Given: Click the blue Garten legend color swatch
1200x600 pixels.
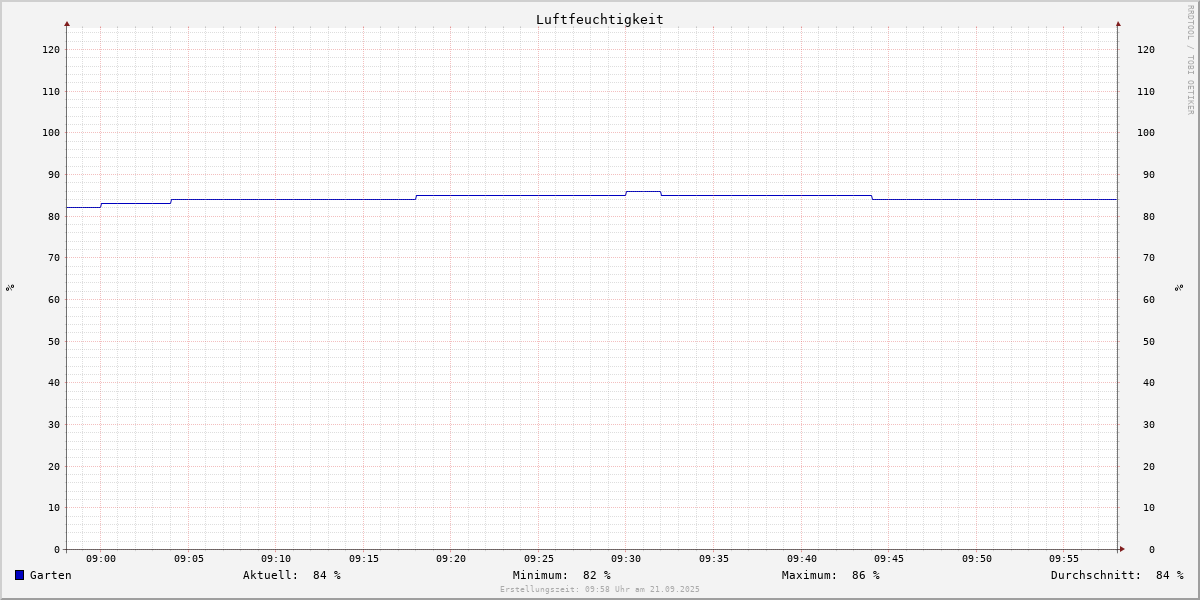Looking at the screenshot, I should click(19, 575).
